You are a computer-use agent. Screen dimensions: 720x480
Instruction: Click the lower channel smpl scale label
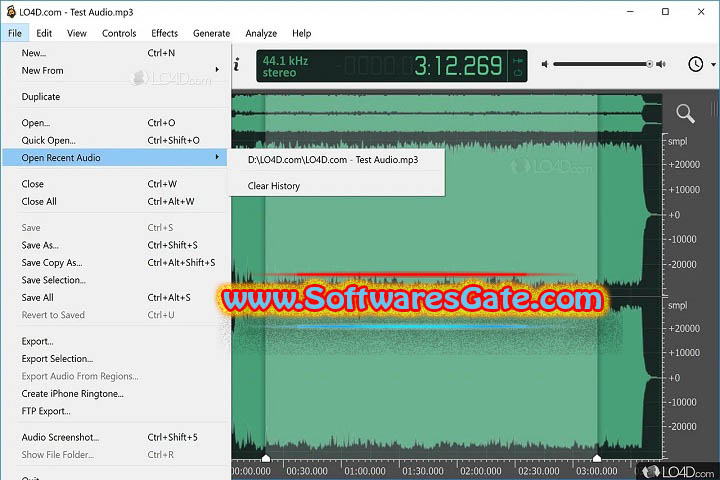[677, 305]
